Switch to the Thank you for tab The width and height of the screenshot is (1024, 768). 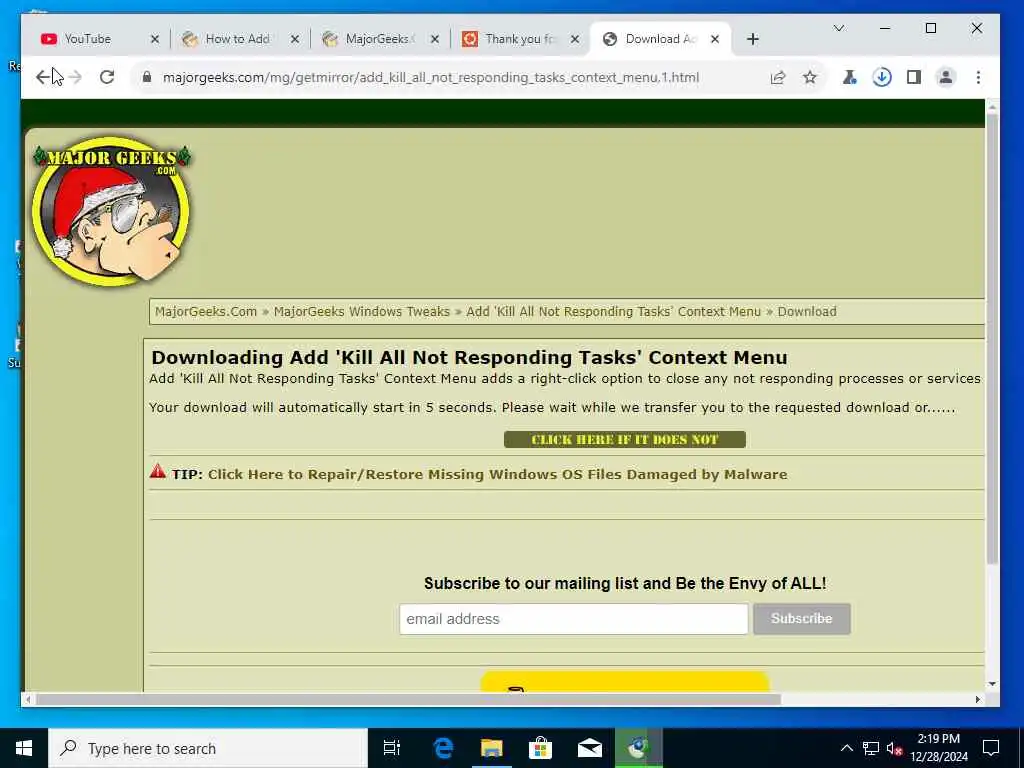pyautogui.click(x=519, y=39)
